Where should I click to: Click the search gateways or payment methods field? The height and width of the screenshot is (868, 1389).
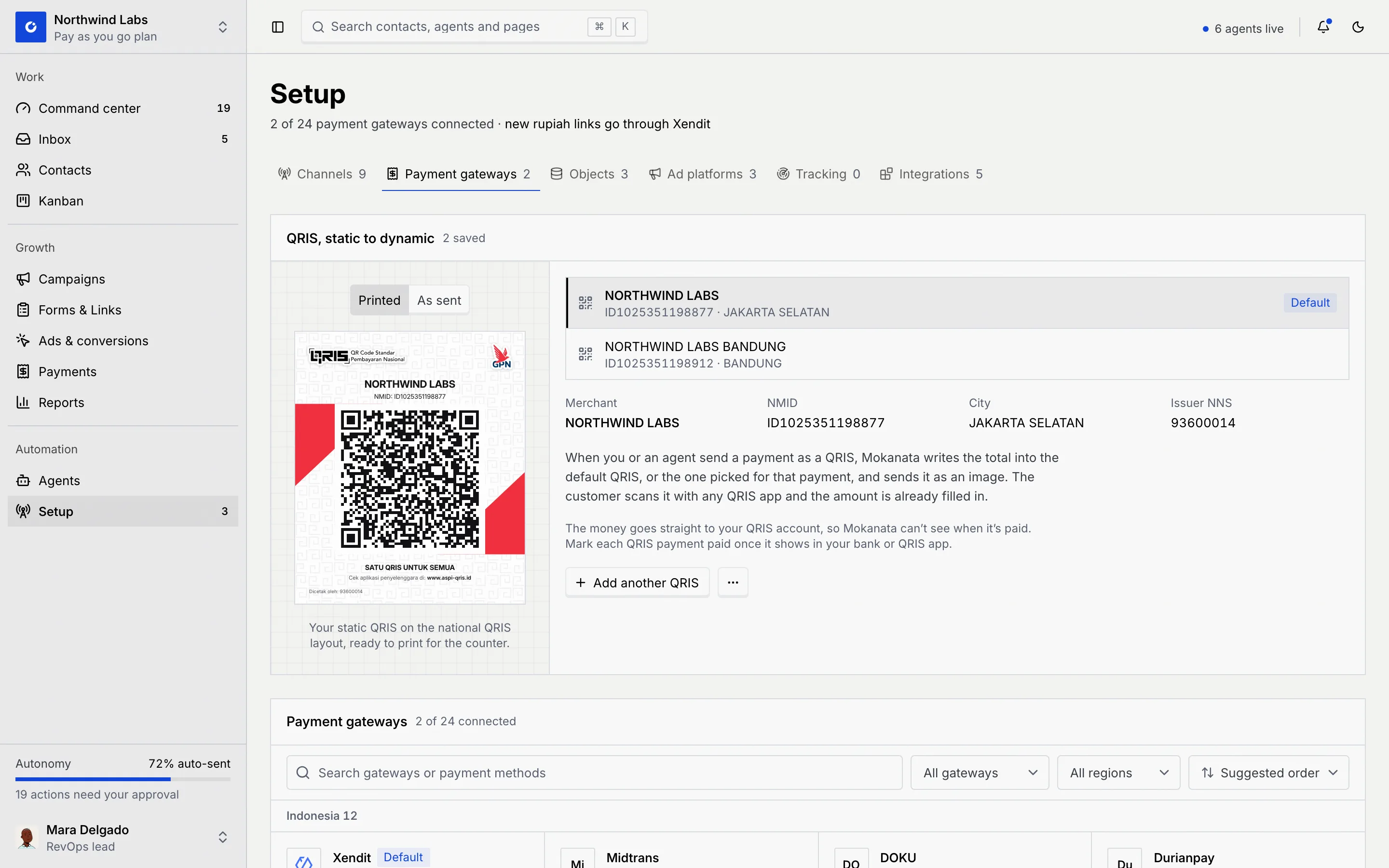coord(594,773)
